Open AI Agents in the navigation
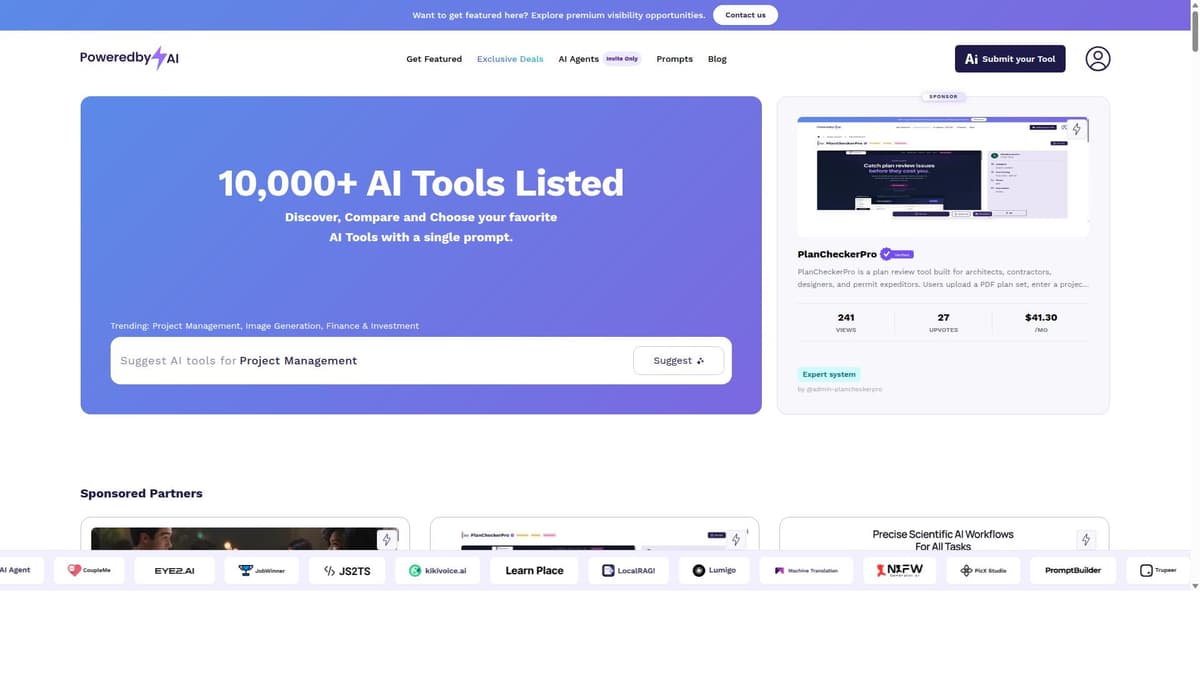The image size is (1200, 675). pos(578,59)
